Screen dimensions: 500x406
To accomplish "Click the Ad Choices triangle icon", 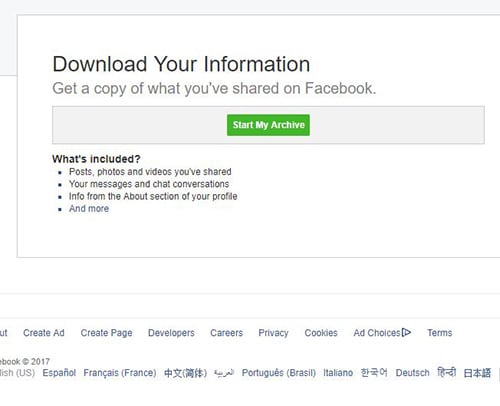I will [x=406, y=333].
